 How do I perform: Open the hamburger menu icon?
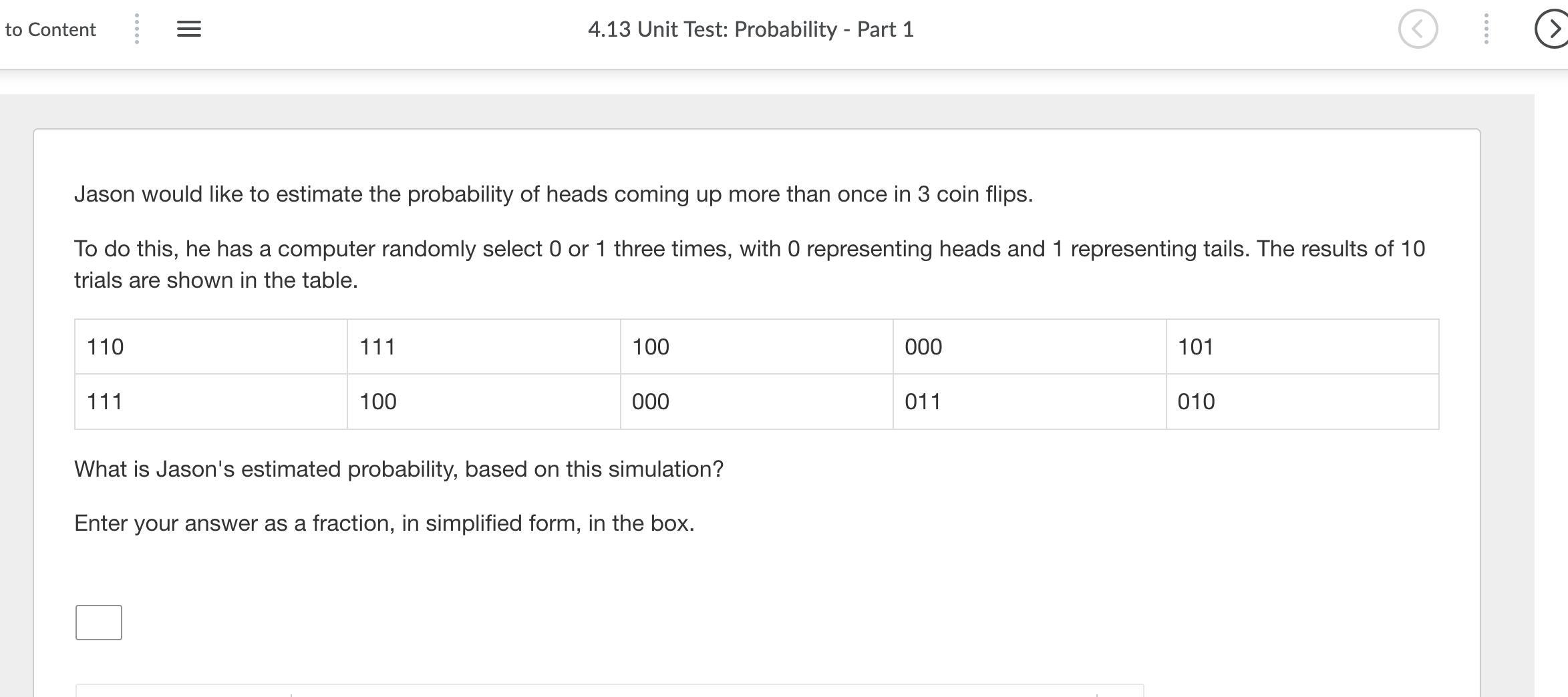coord(189,29)
